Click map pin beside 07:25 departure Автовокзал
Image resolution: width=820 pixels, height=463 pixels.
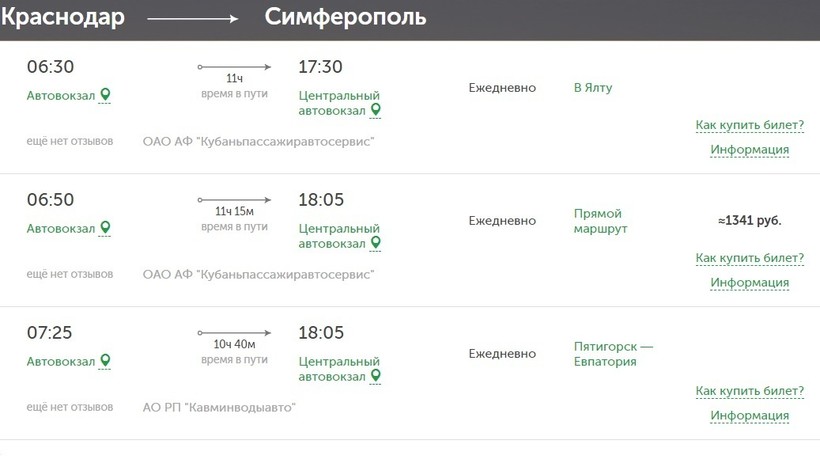coord(105,361)
